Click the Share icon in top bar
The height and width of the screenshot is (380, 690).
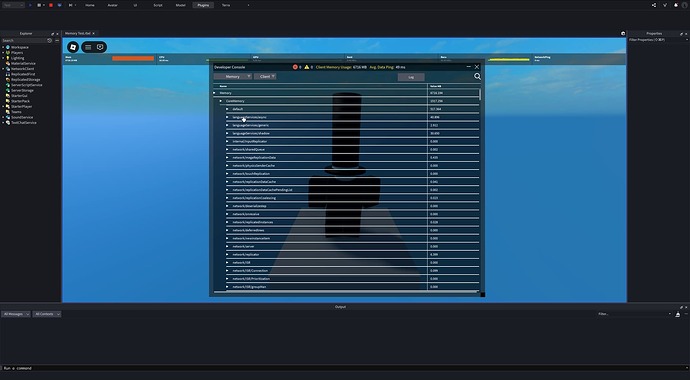tap(654, 5)
